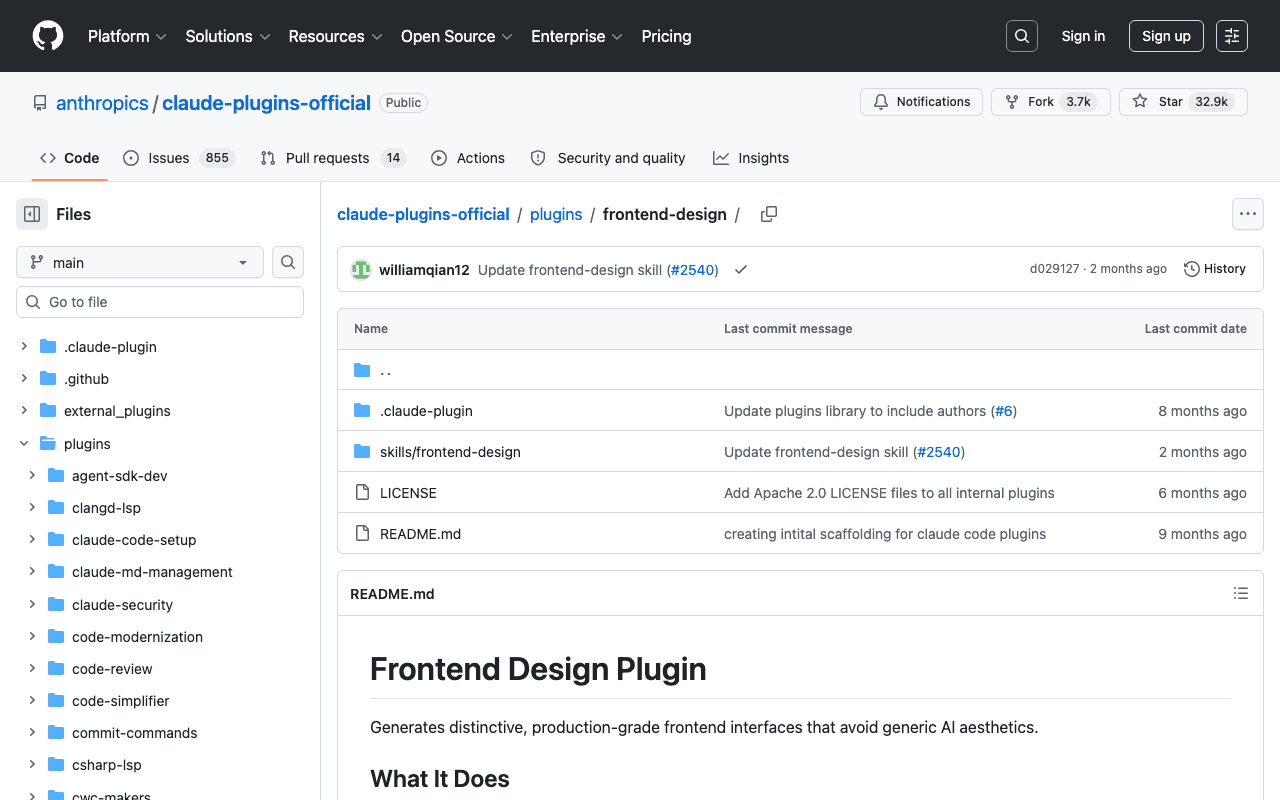Switch to the Issues tab
Screen dimensions: 1280x800
(x=179, y=158)
